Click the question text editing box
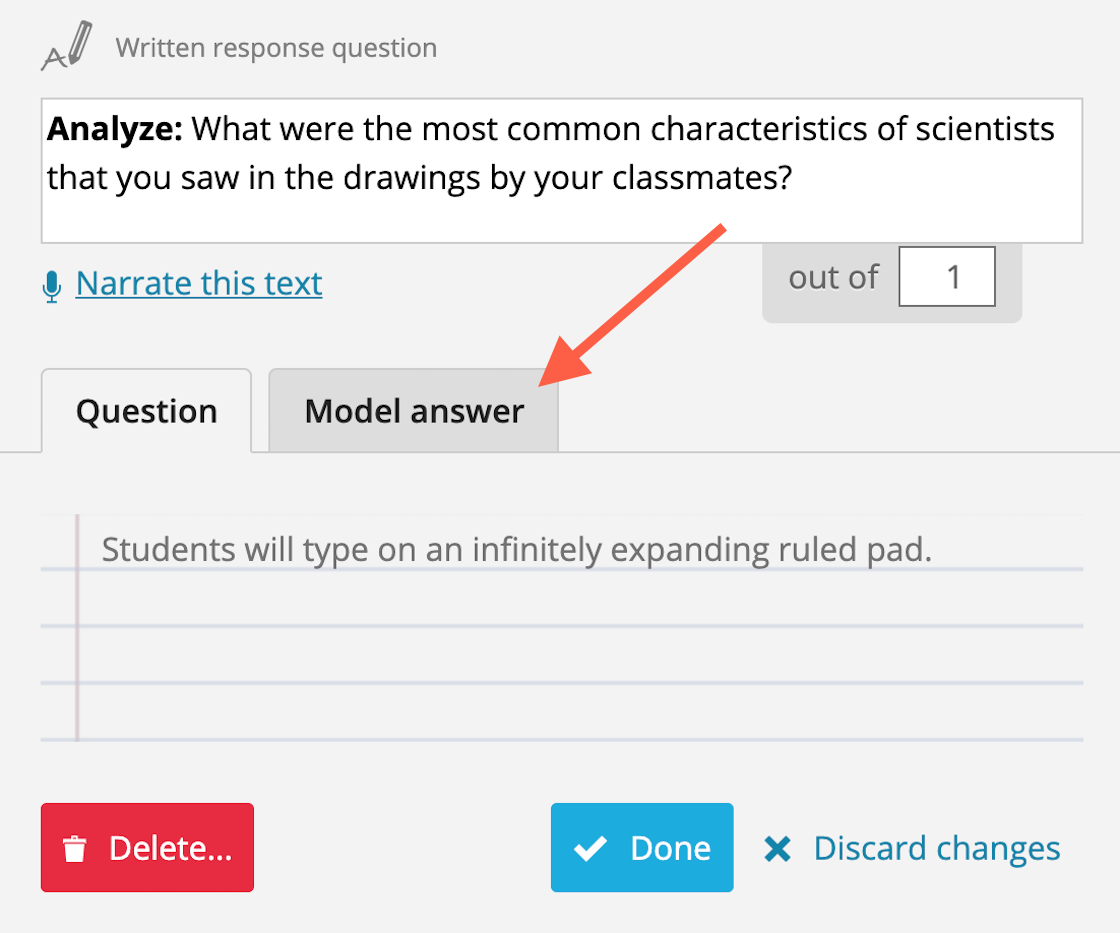This screenshot has height=933, width=1120. pos(562,171)
